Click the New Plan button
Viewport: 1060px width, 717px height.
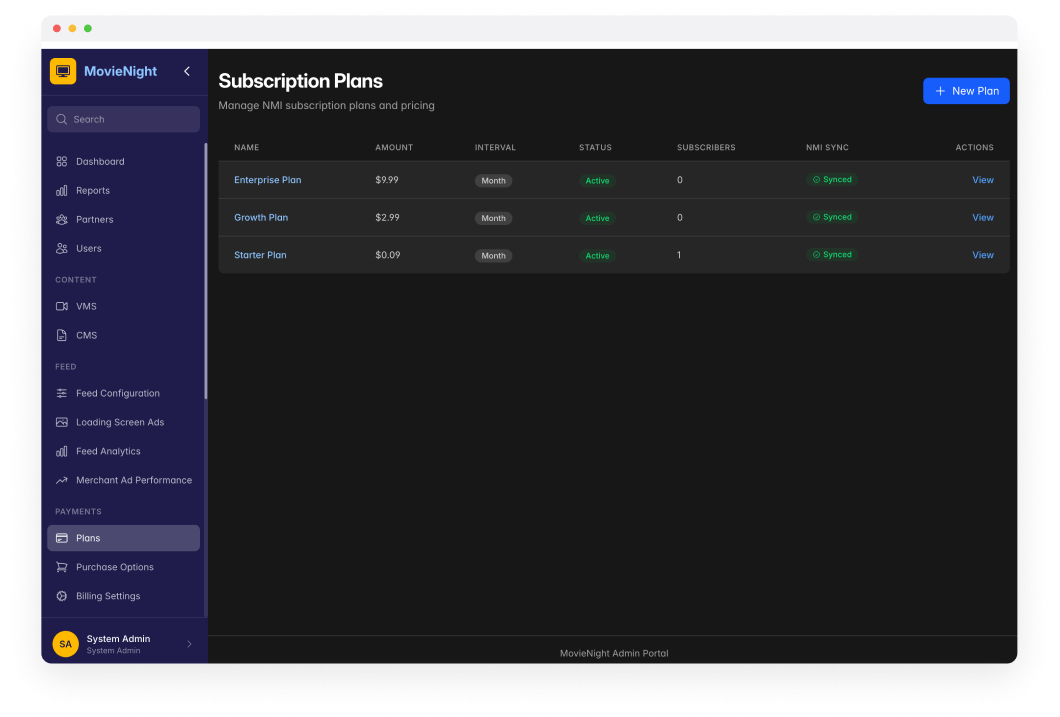pos(966,91)
